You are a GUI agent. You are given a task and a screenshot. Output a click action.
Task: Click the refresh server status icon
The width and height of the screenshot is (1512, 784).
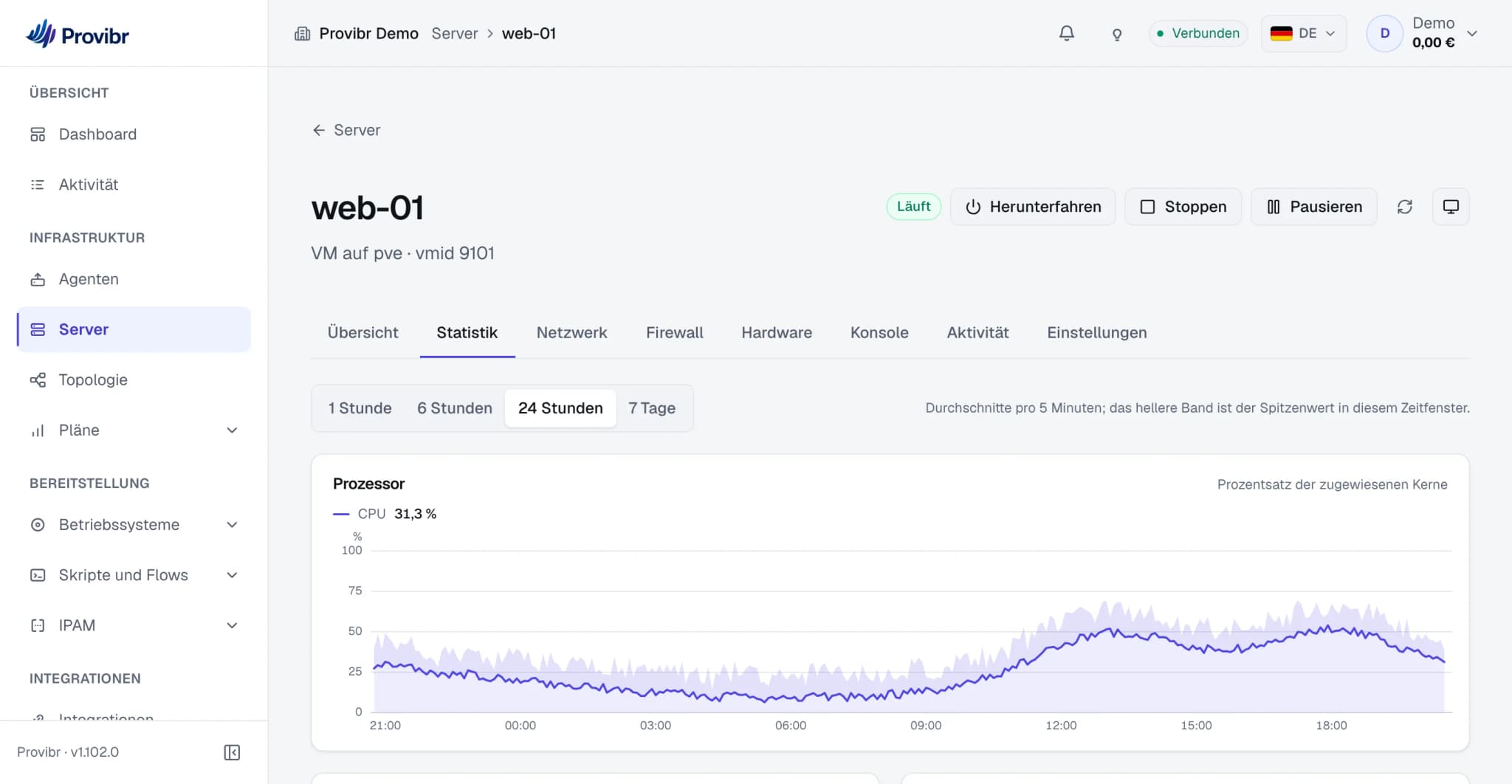tap(1404, 207)
